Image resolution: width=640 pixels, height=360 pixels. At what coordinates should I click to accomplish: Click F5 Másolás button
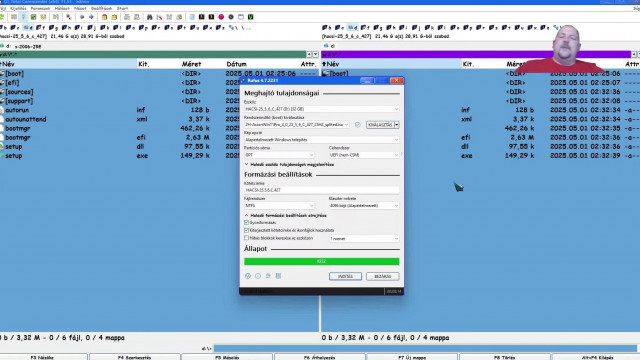tap(227, 357)
